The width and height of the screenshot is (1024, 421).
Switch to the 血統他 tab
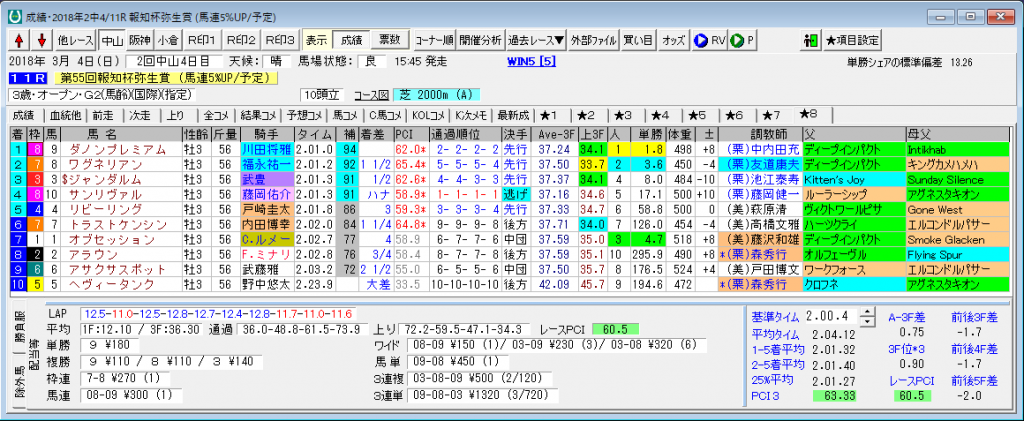click(66, 114)
